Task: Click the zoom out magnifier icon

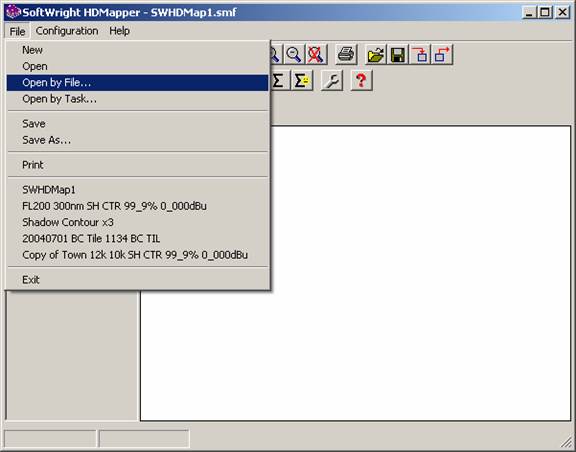Action: [294, 54]
